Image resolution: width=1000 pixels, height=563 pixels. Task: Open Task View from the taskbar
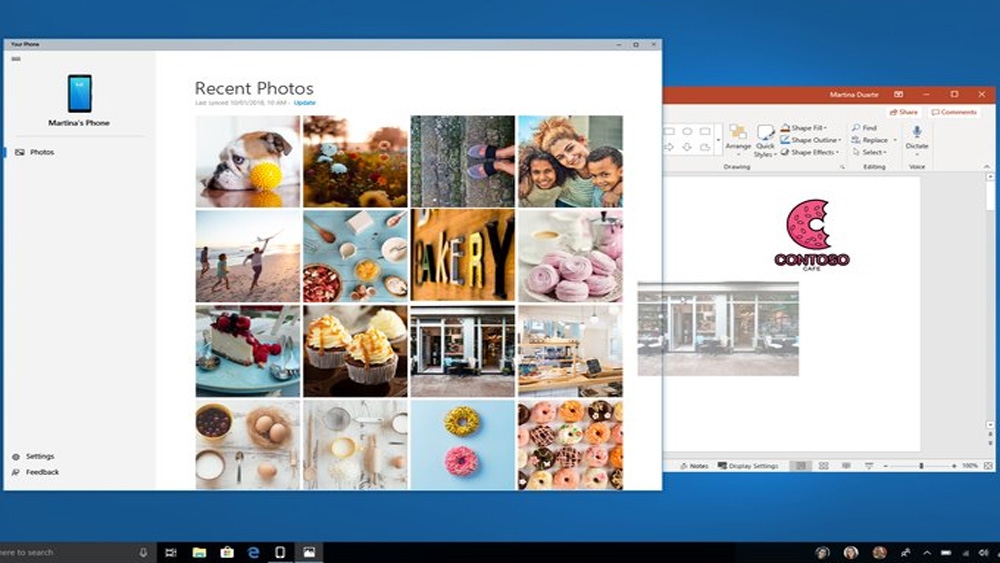171,553
